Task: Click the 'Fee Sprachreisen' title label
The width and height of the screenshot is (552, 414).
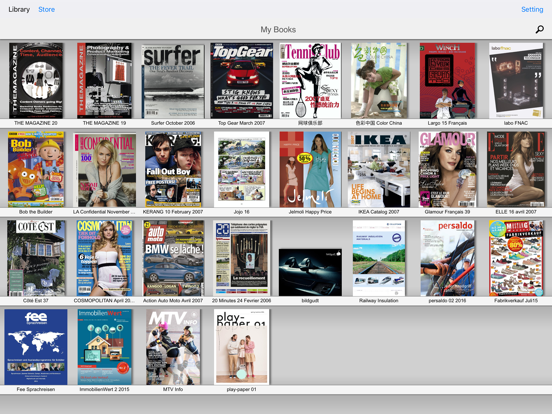Action: 36,389
